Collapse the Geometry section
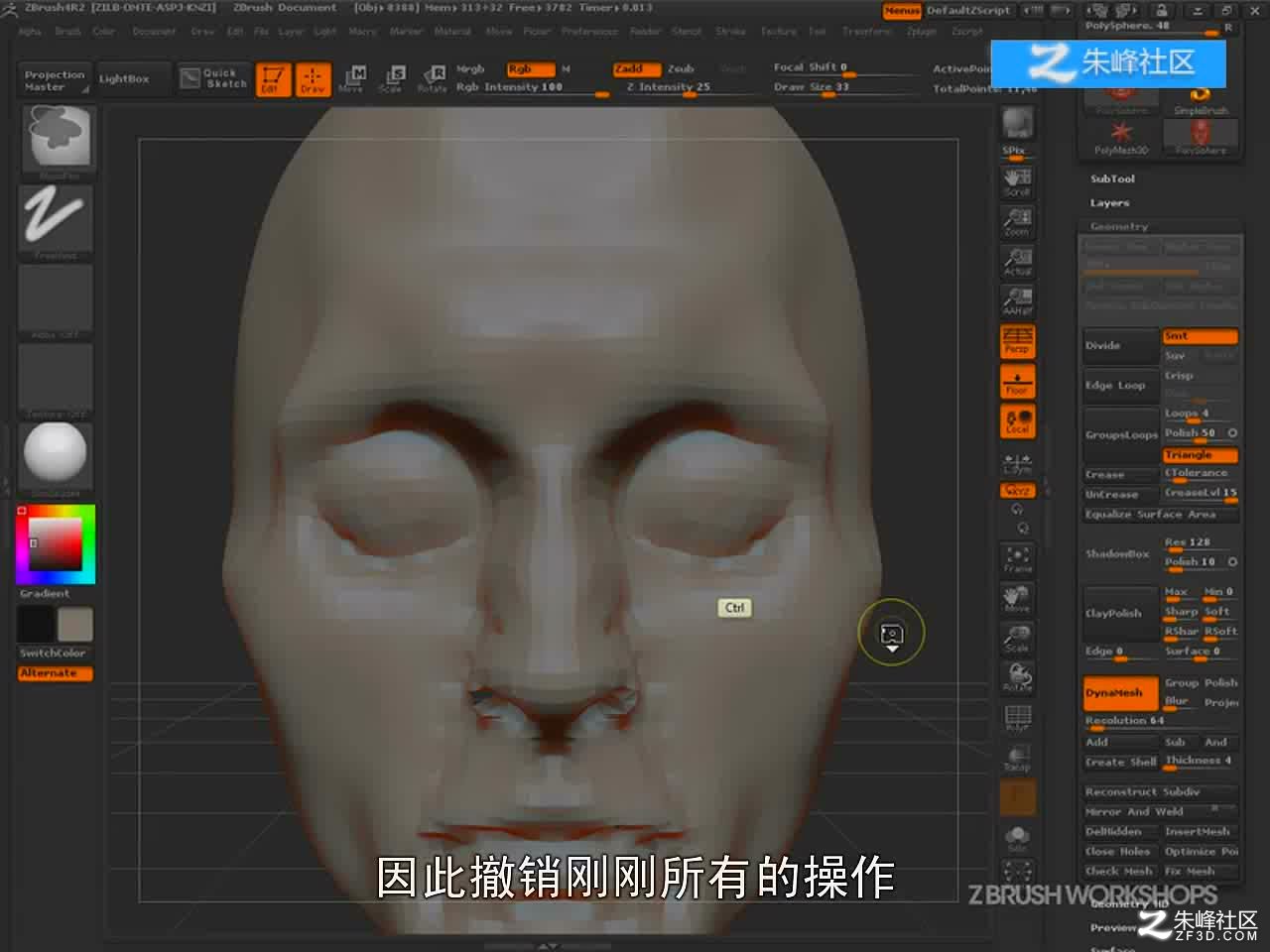 [1119, 227]
